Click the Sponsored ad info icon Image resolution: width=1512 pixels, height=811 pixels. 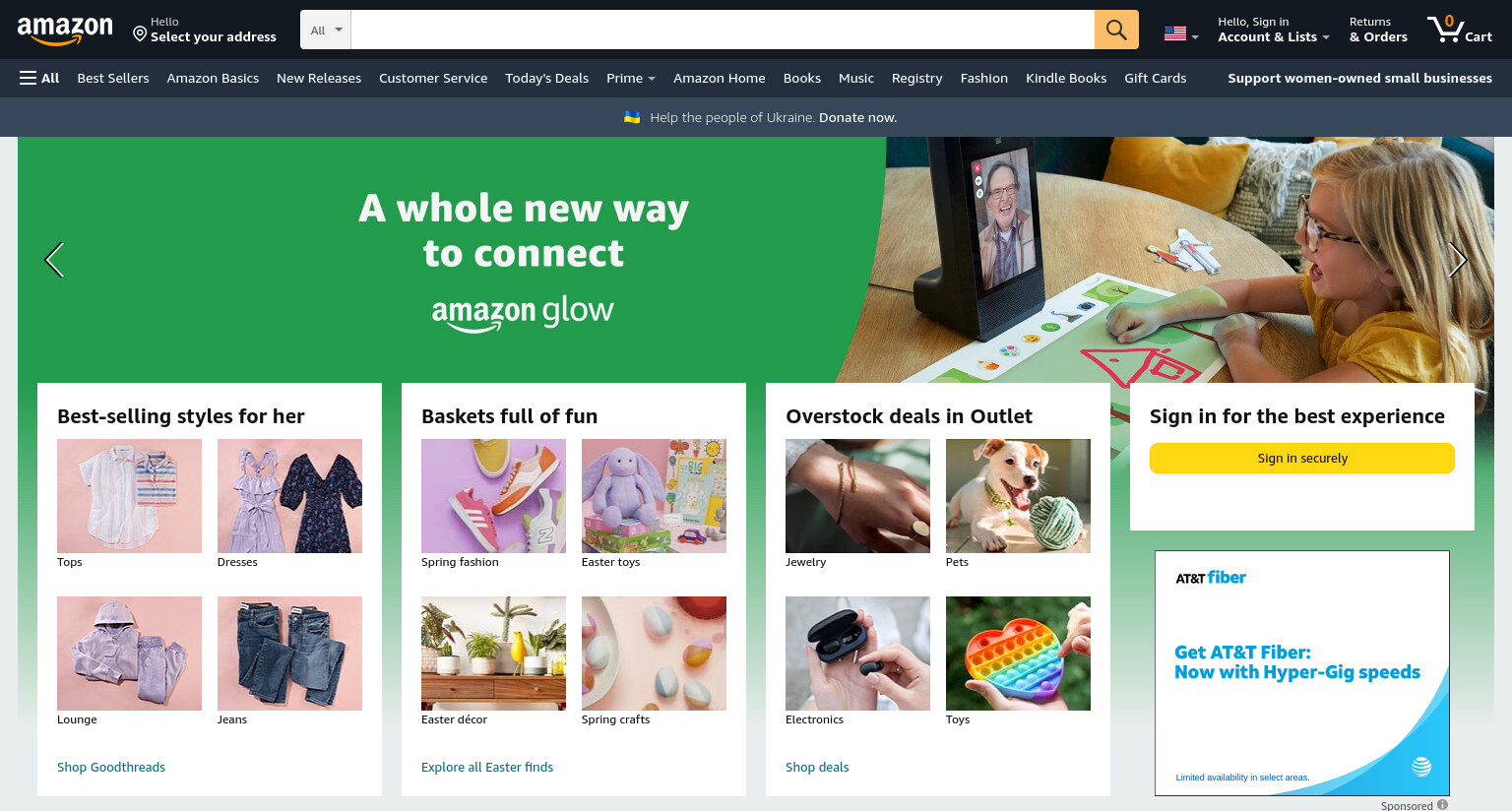[1442, 805]
